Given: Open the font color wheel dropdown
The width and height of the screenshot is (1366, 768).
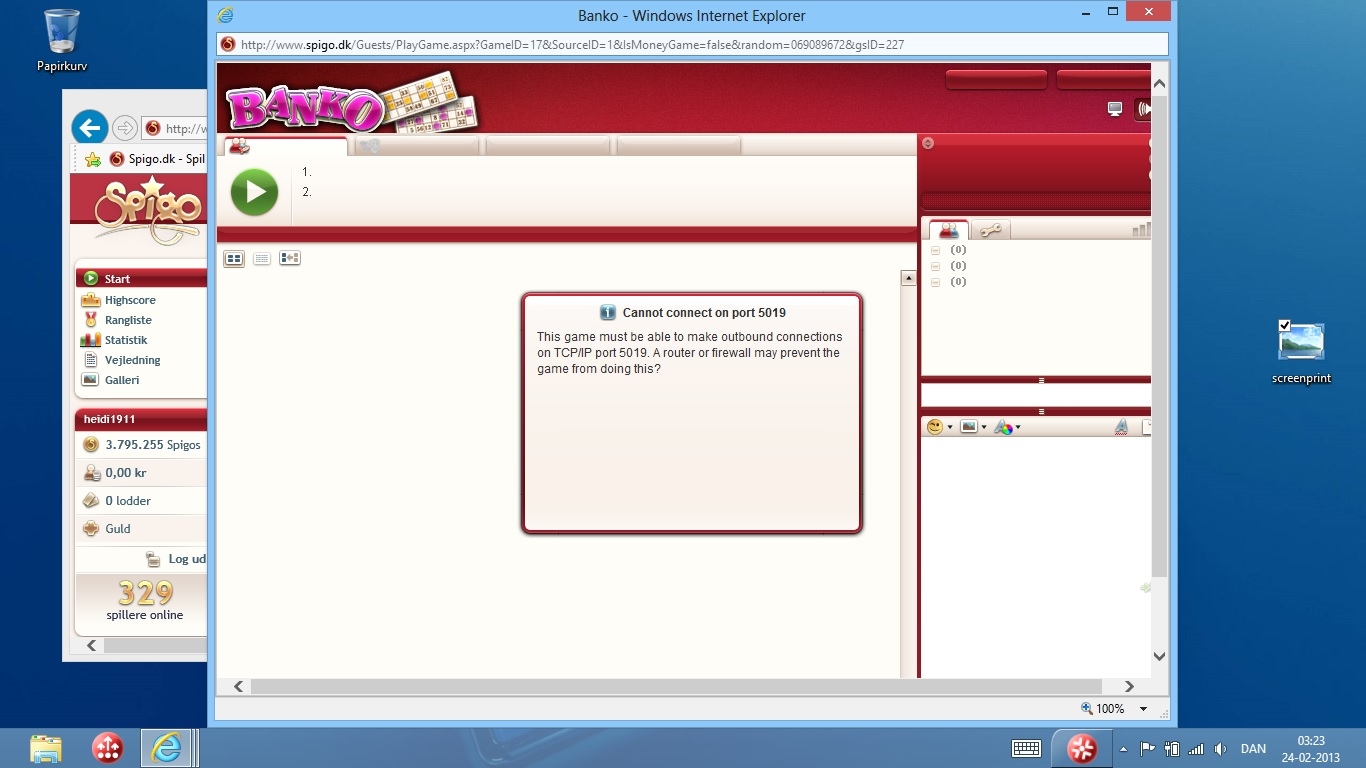Looking at the screenshot, I should [x=1007, y=427].
